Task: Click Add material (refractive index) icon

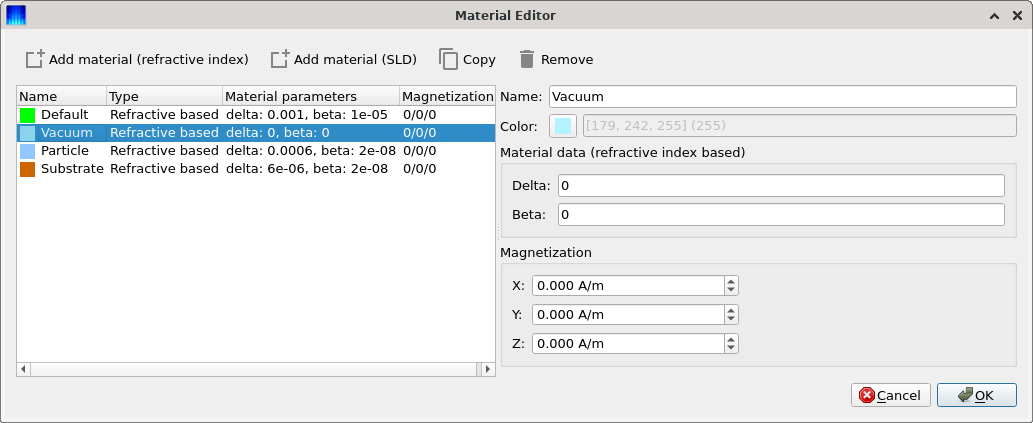Action: (x=35, y=59)
